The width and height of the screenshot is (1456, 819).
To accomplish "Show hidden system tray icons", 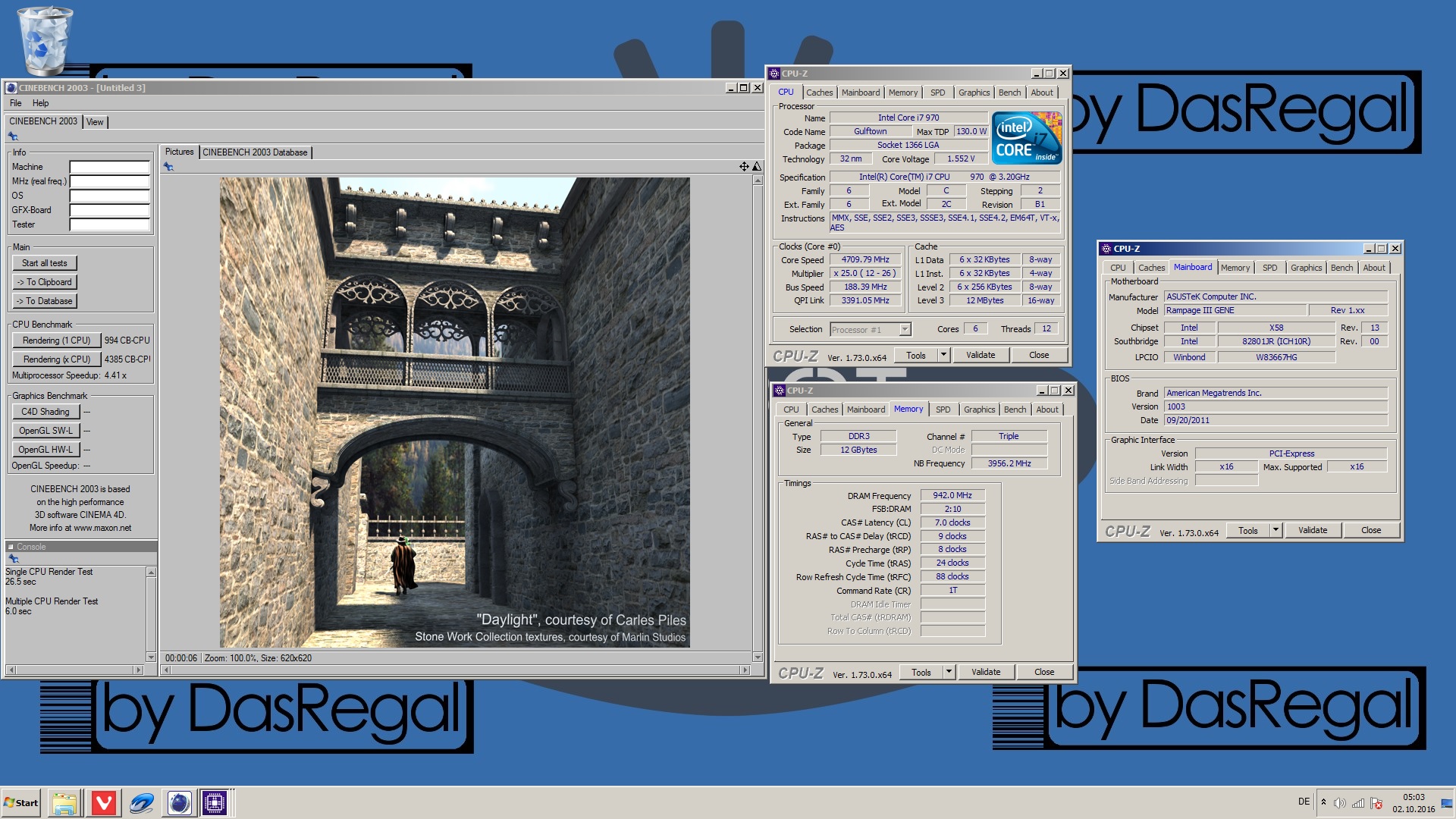I will coord(1323,802).
